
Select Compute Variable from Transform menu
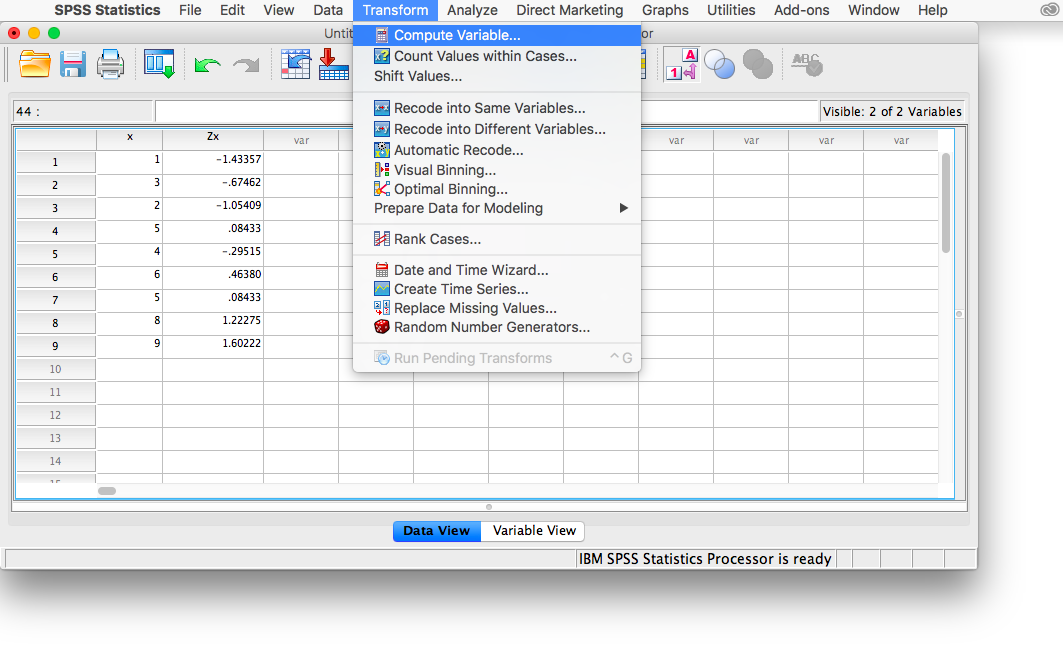[x=456, y=35]
